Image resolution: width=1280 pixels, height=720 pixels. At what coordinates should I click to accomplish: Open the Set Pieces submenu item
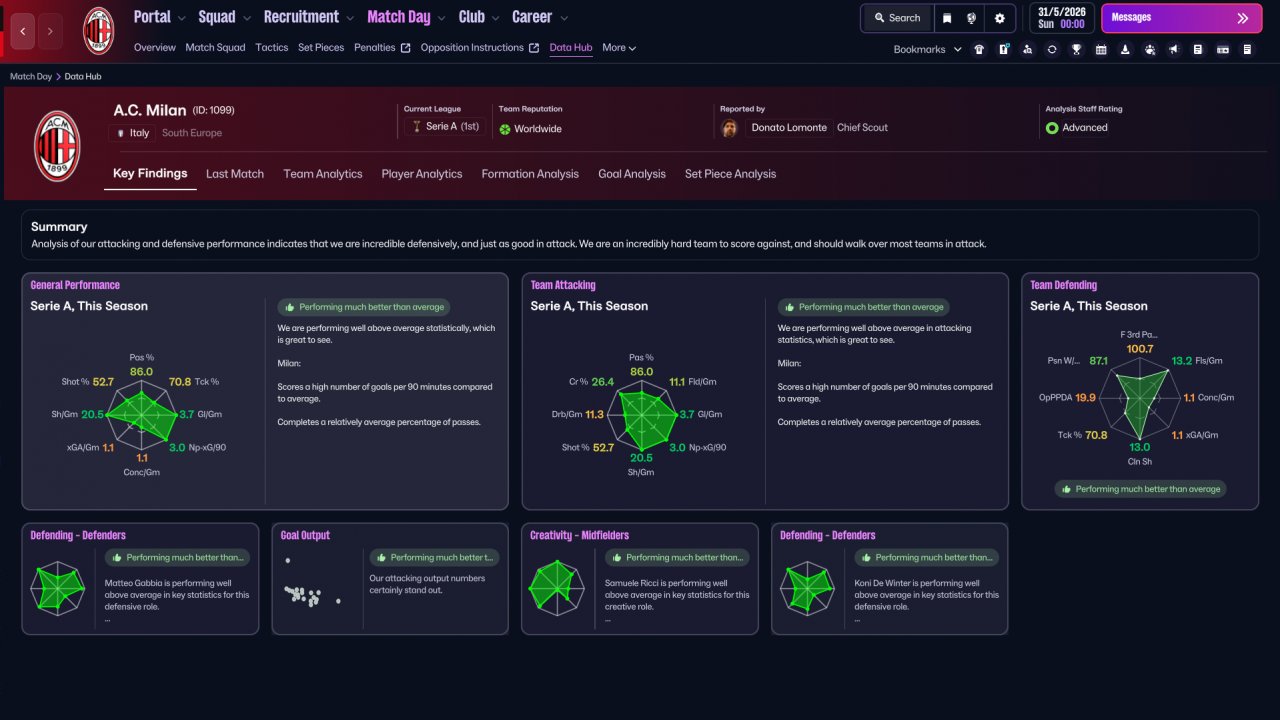point(321,48)
